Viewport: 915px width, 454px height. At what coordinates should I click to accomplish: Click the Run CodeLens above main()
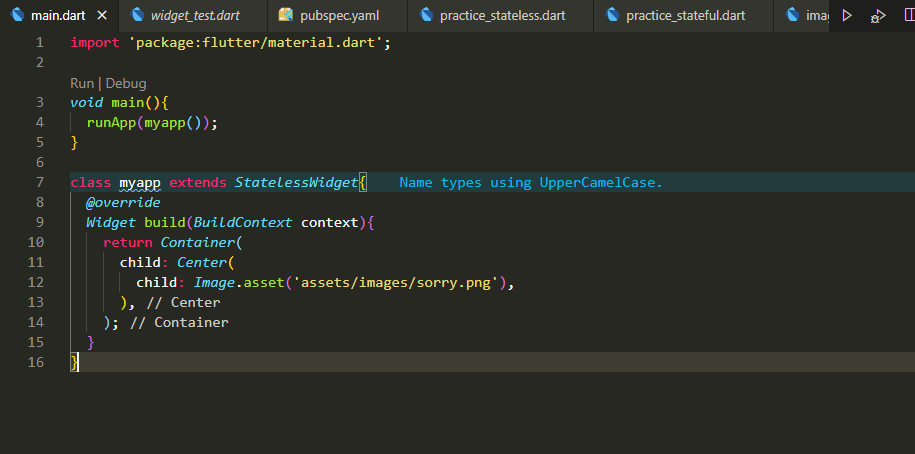click(x=82, y=83)
